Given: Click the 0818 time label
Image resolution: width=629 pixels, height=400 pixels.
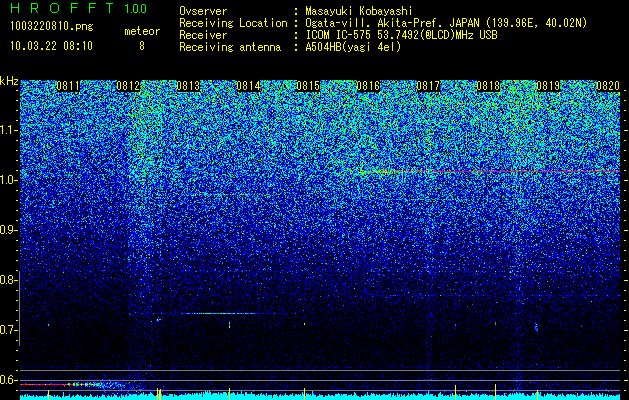Looking at the screenshot, I should (488, 86).
